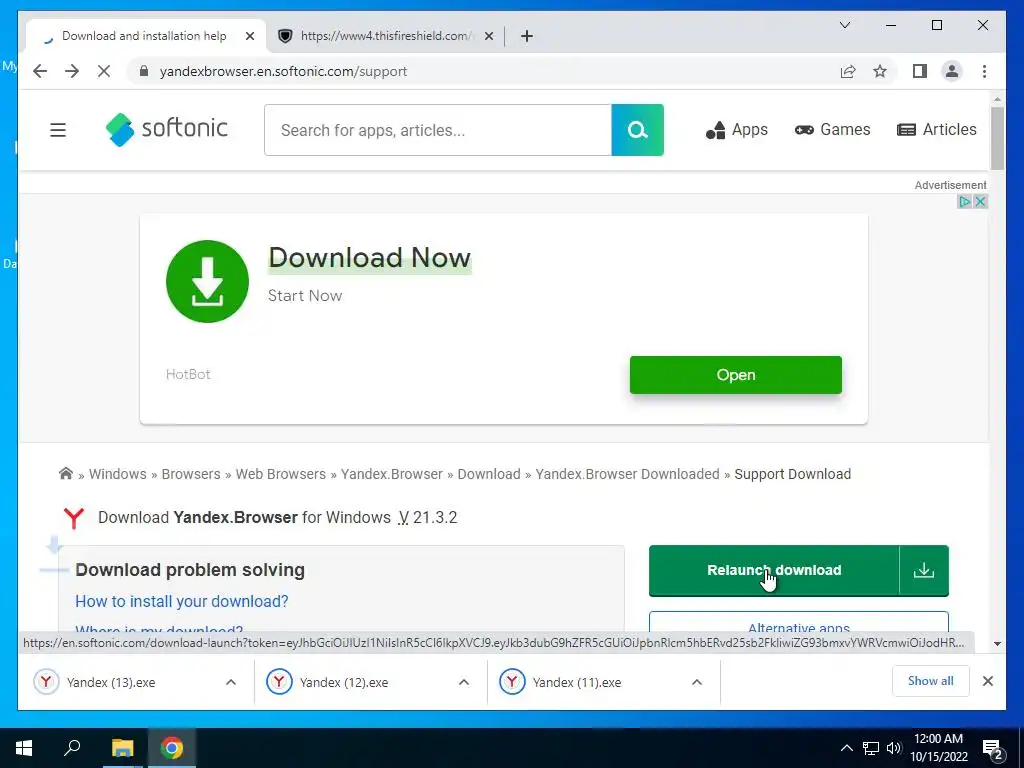
Task: Go to home via breadcrumb house icon
Action: coord(66,473)
